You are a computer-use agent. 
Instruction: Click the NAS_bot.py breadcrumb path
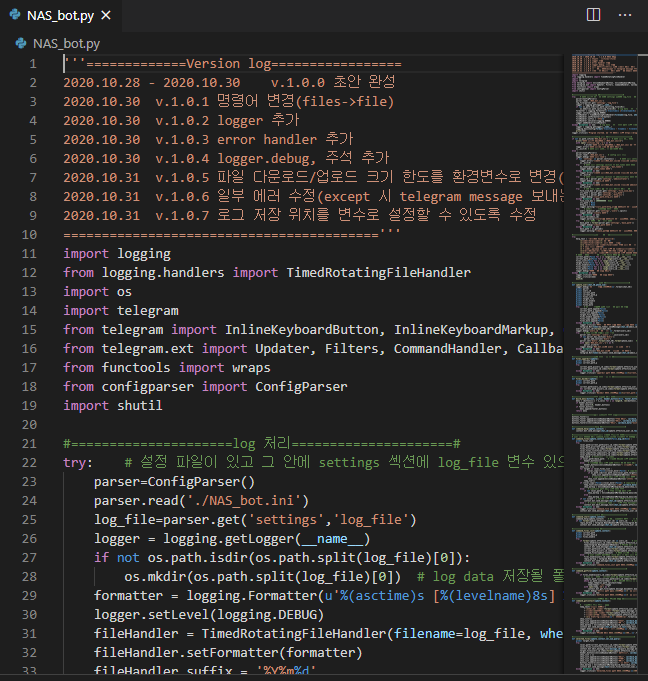tap(66, 44)
